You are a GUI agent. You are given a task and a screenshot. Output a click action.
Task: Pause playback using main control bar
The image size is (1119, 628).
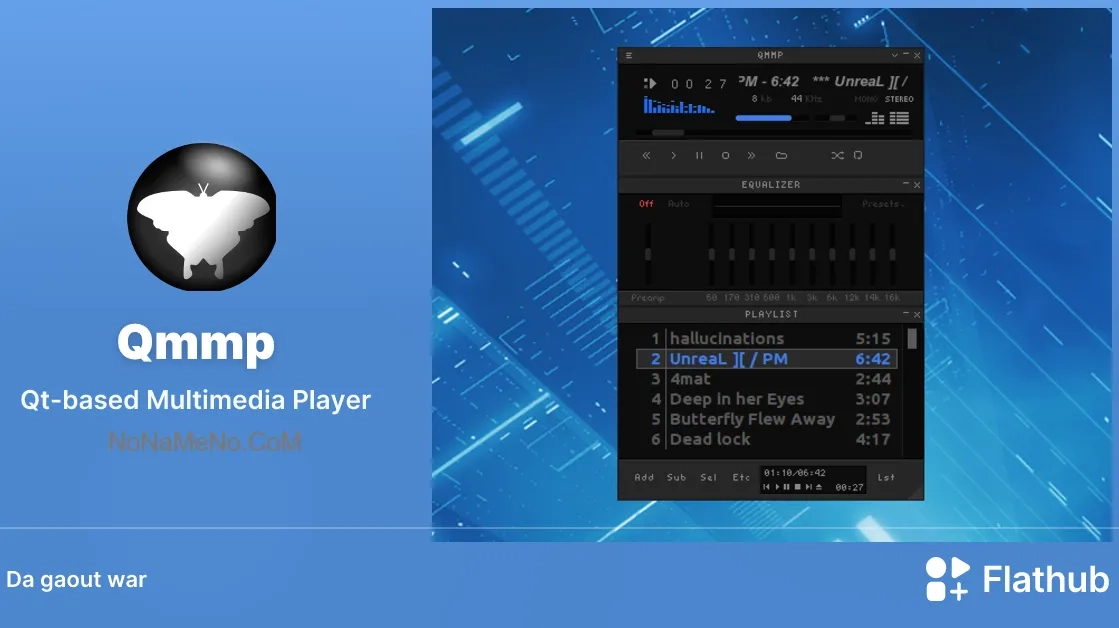699,156
